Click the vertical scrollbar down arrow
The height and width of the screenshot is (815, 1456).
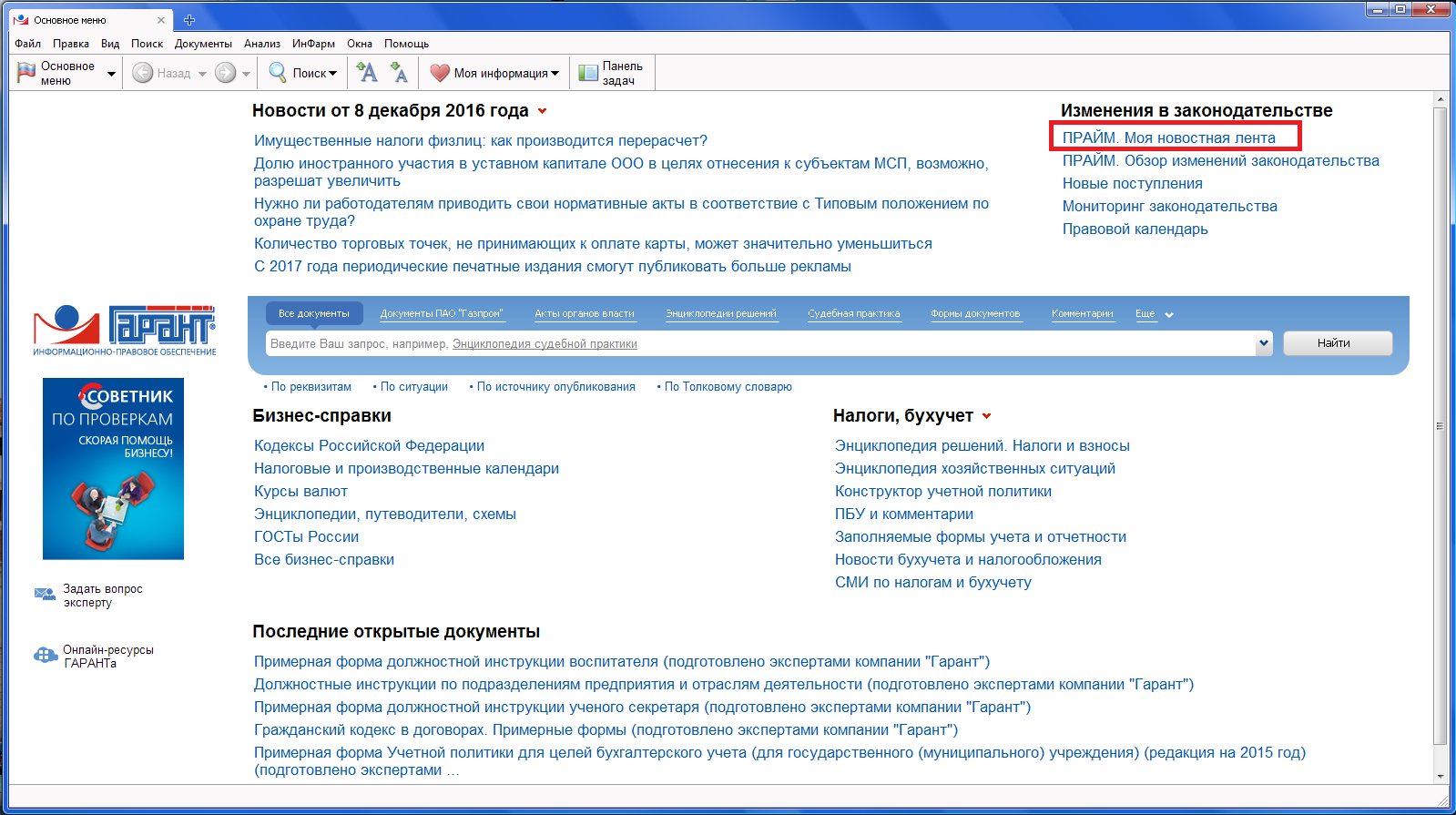tap(1440, 777)
